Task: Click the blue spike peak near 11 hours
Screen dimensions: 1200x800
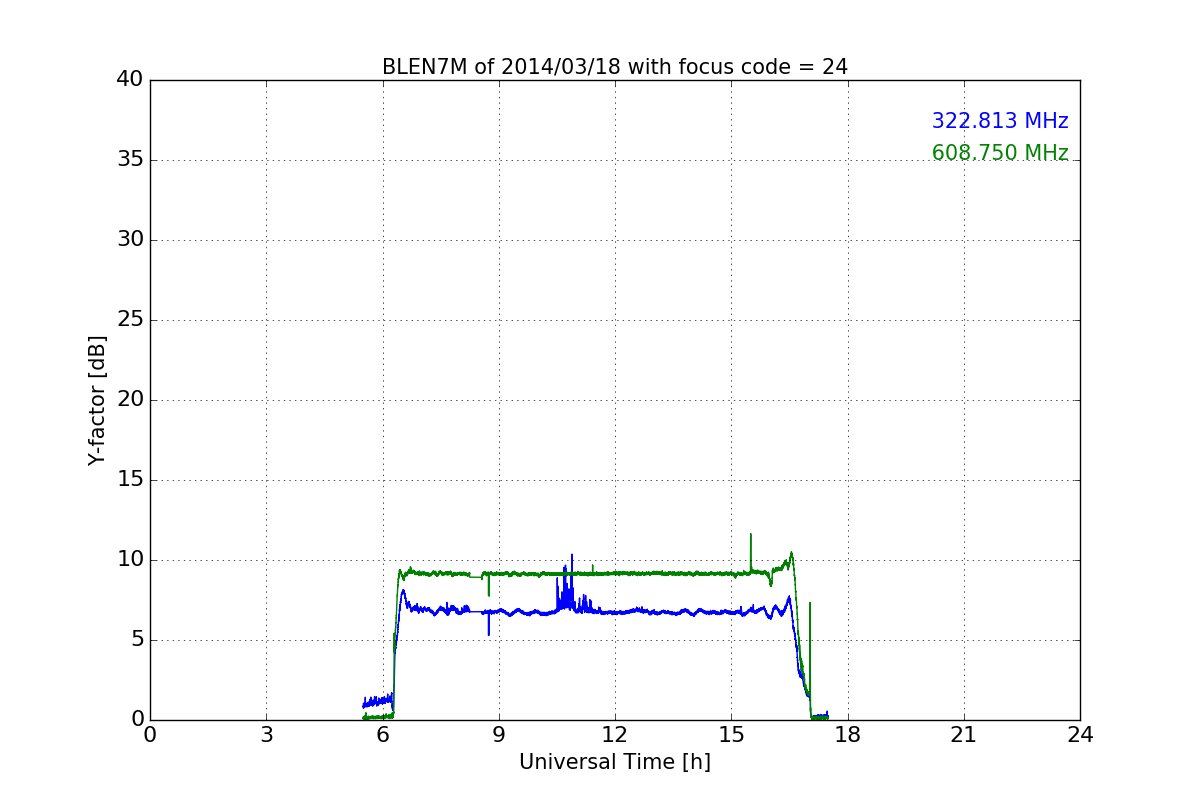Action: click(x=572, y=555)
